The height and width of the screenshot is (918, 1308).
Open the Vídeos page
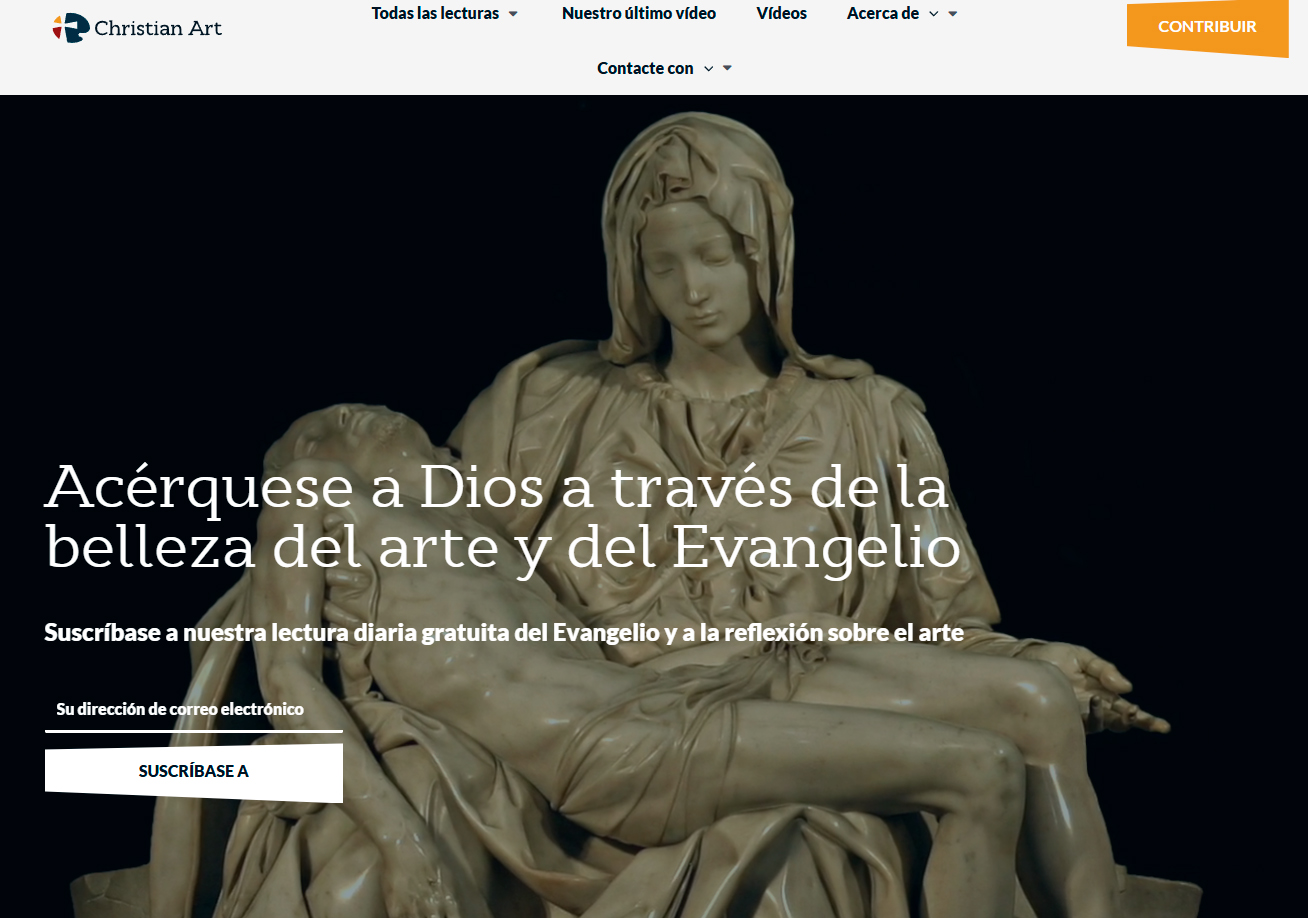pos(781,14)
